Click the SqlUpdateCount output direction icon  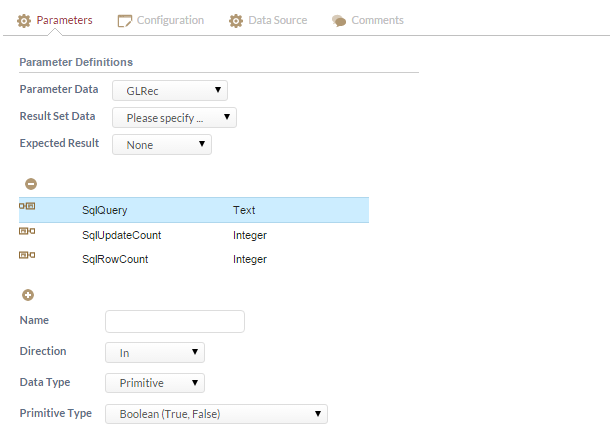point(27,231)
